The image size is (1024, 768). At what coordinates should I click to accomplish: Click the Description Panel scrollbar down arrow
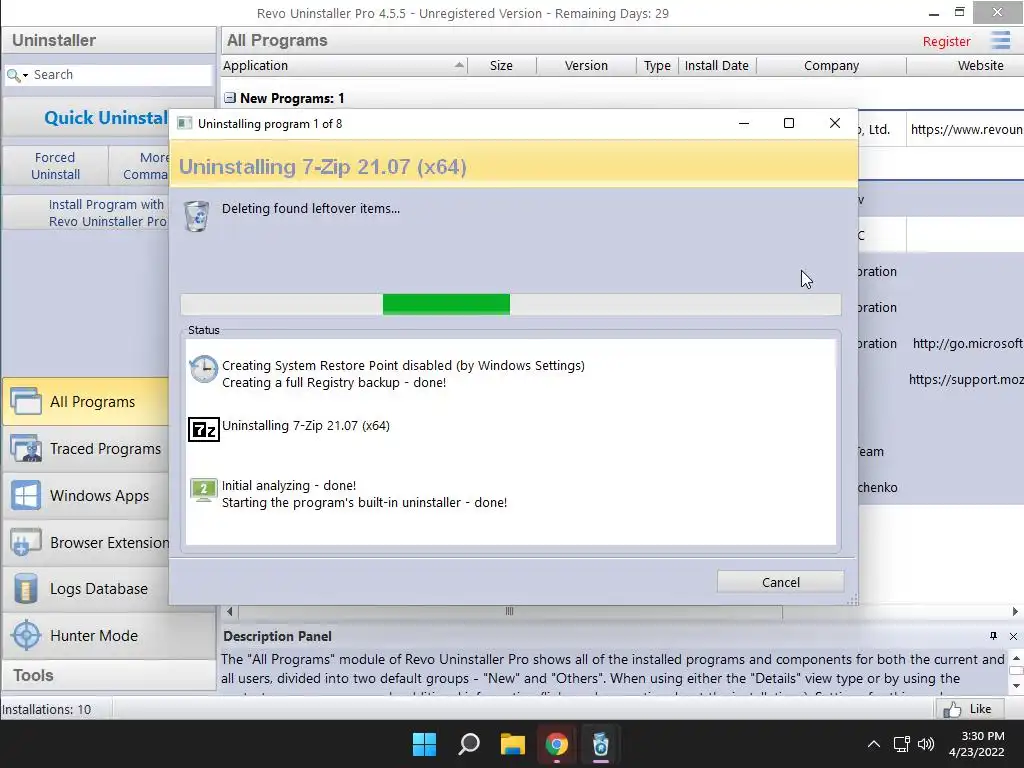click(x=1016, y=686)
